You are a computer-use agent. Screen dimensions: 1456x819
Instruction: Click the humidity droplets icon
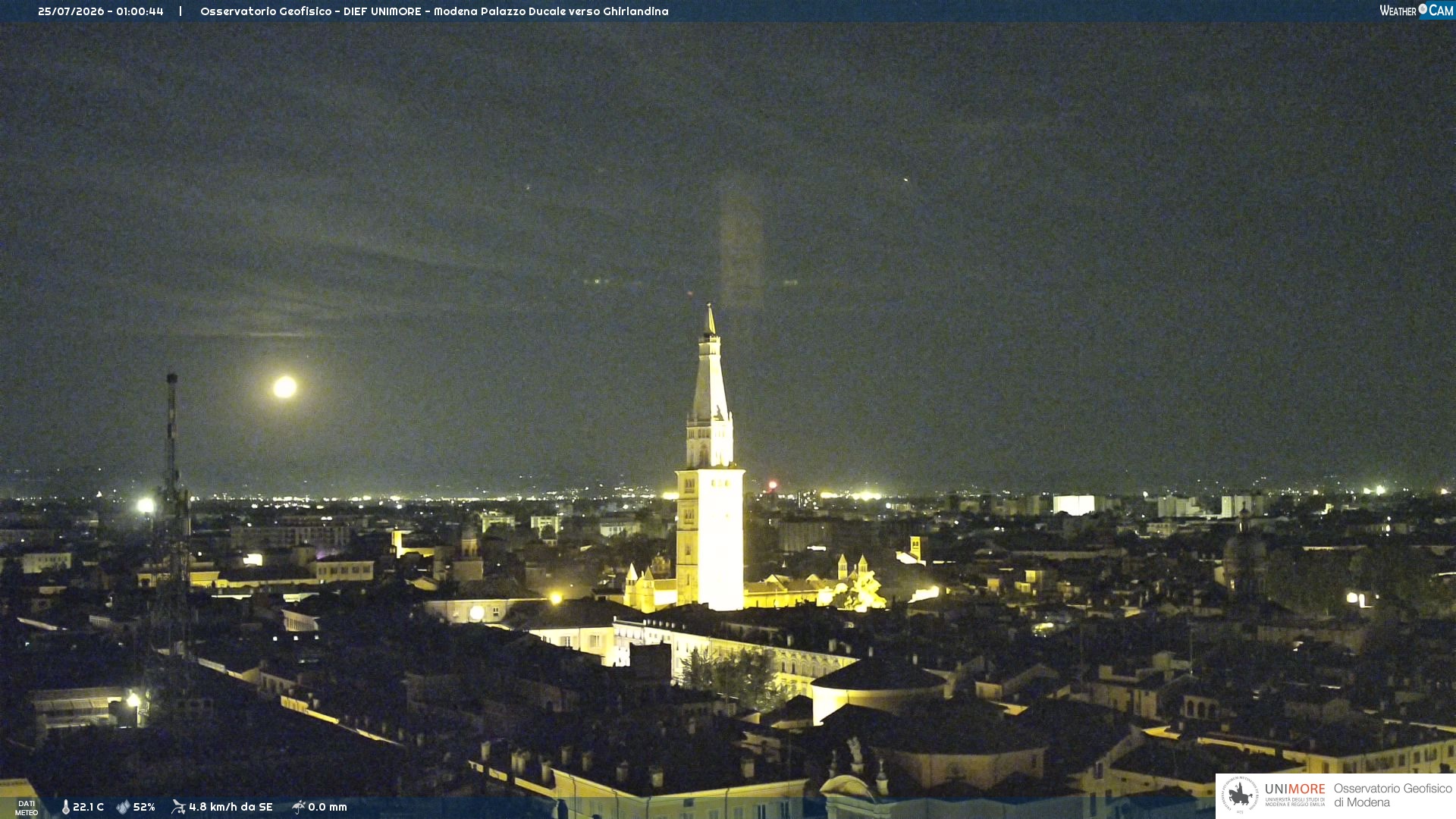click(123, 807)
